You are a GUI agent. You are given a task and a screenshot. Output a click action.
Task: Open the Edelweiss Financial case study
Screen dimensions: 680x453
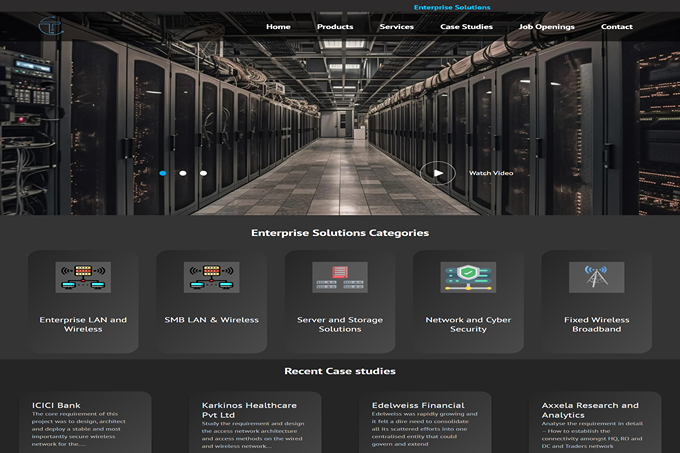pos(425,422)
